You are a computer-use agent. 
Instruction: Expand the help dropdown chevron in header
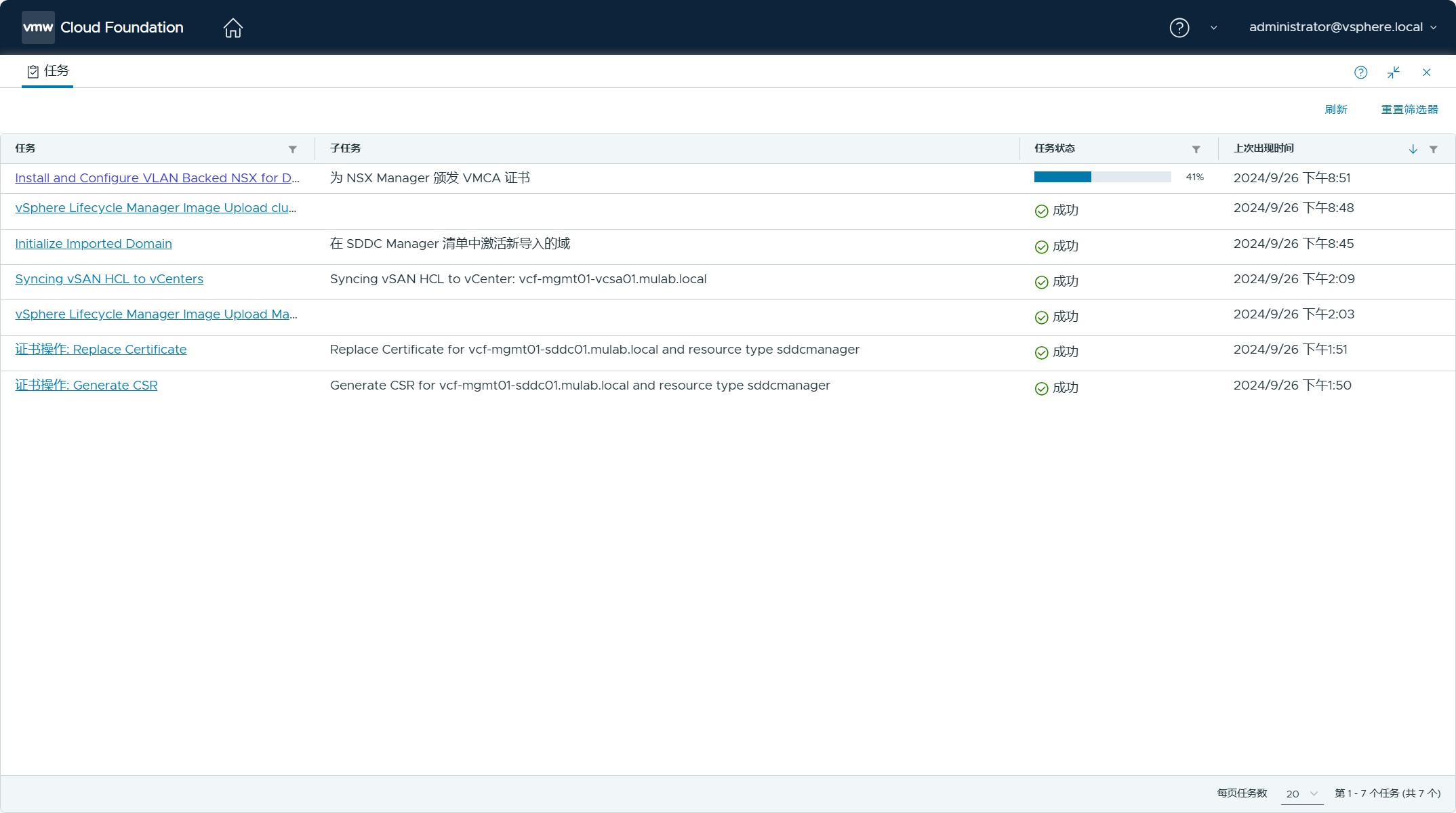1213,28
